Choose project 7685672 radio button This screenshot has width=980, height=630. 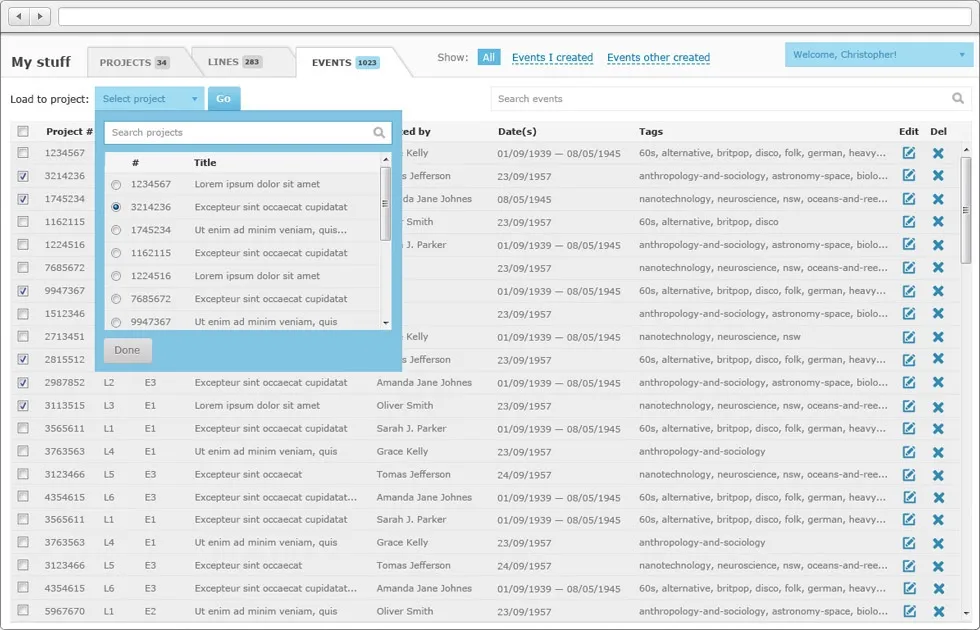(x=116, y=299)
